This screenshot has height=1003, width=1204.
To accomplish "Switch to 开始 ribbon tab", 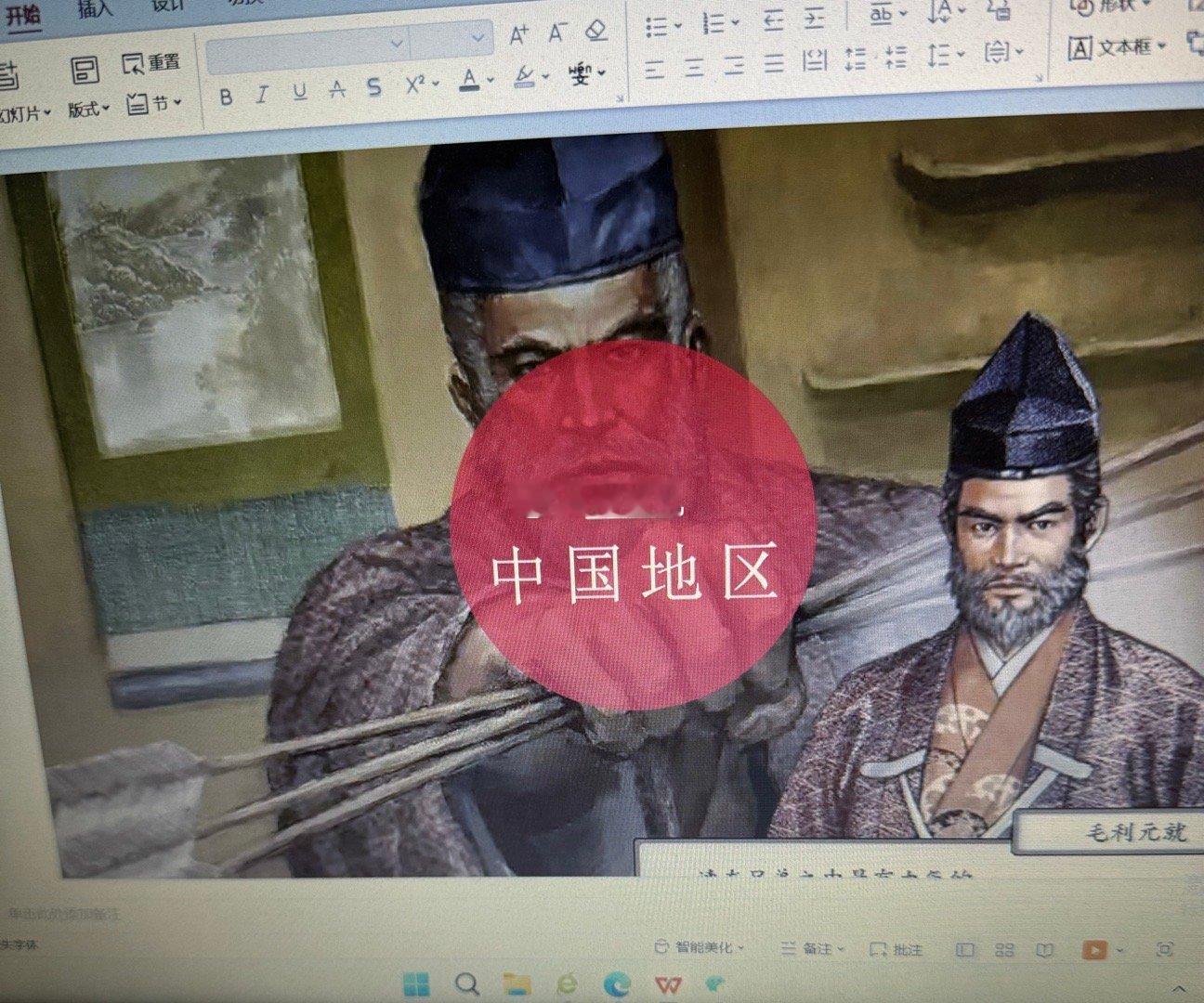I will [23, 15].
